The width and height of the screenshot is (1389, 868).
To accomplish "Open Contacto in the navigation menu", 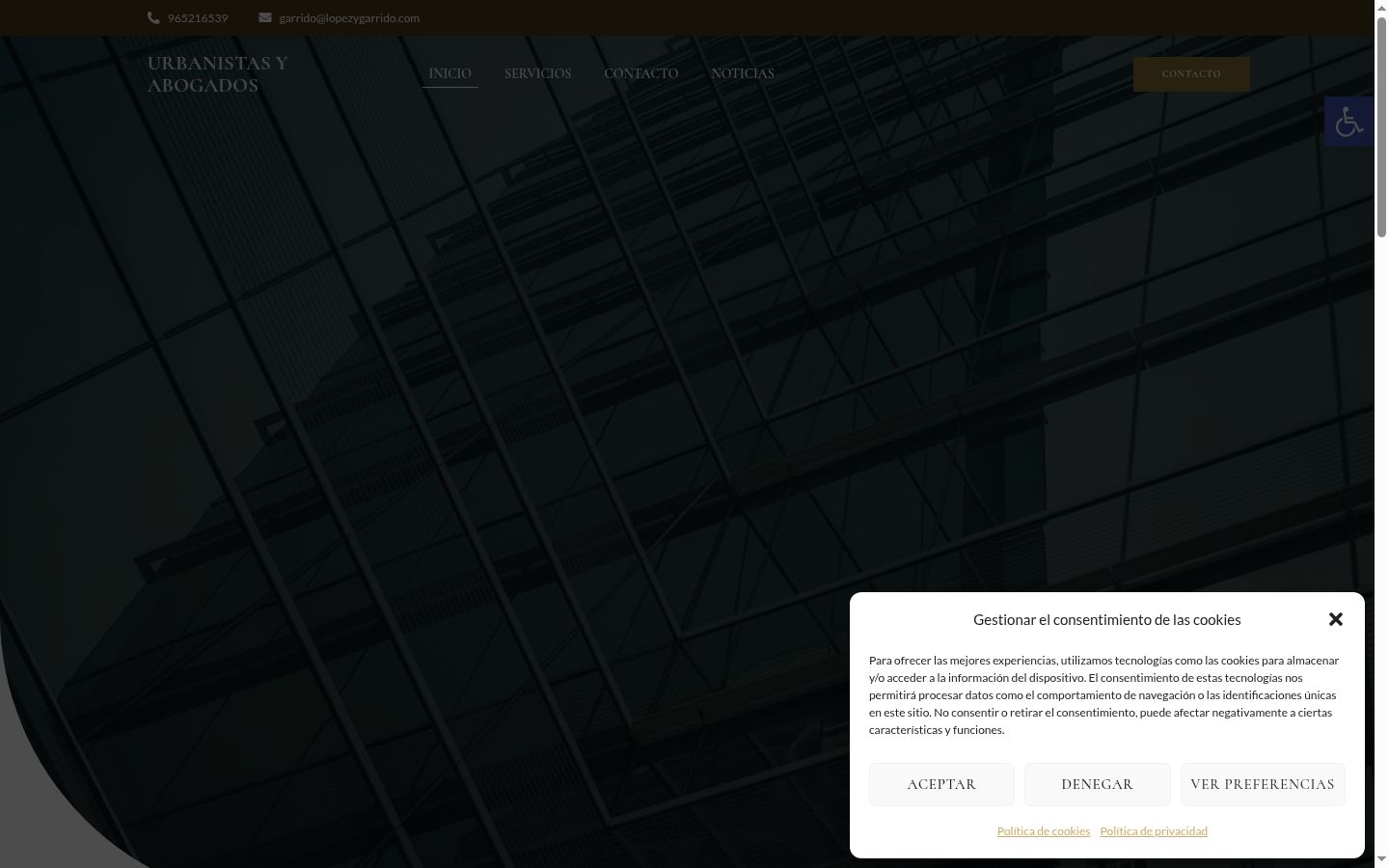I will click(640, 73).
